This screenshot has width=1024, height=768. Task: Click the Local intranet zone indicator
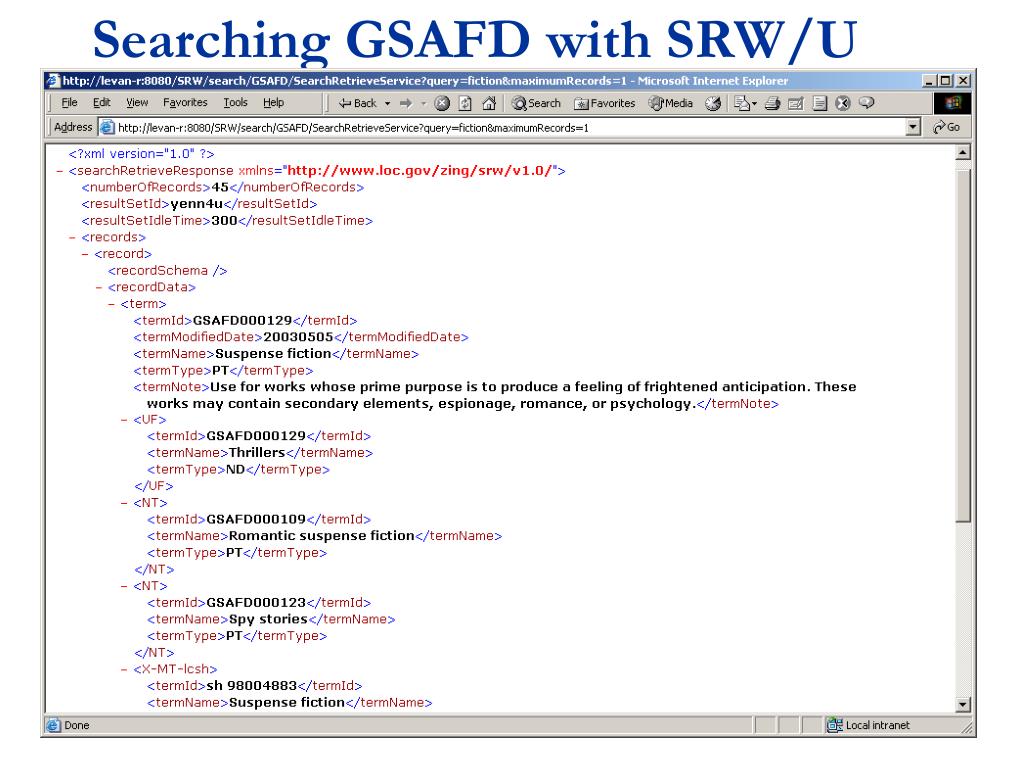click(x=869, y=726)
